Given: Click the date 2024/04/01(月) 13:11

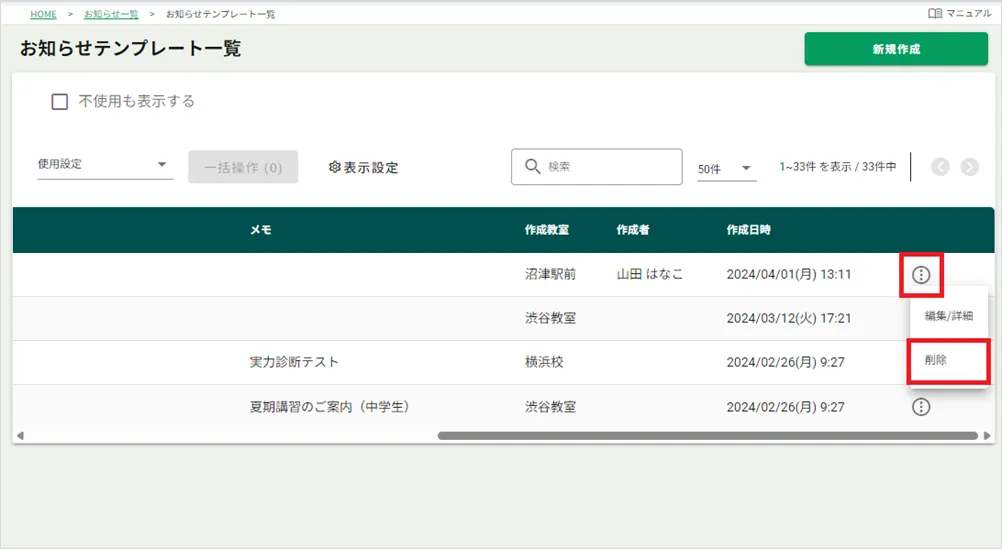Looking at the screenshot, I should [x=789, y=274].
